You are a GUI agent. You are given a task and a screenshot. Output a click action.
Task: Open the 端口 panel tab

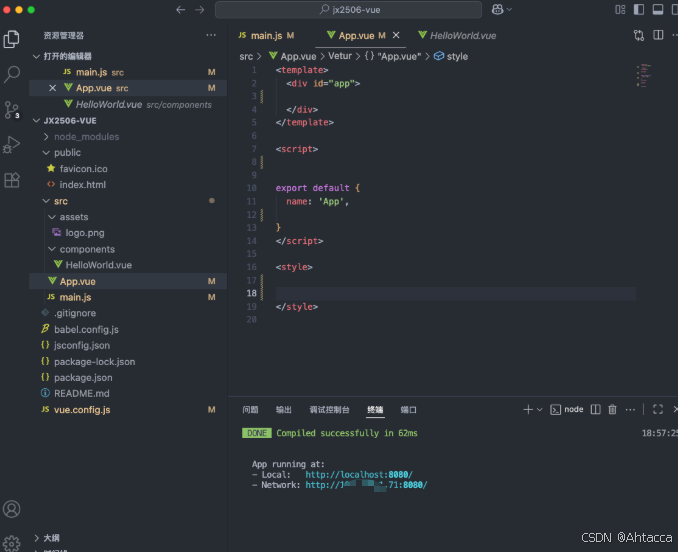point(408,410)
